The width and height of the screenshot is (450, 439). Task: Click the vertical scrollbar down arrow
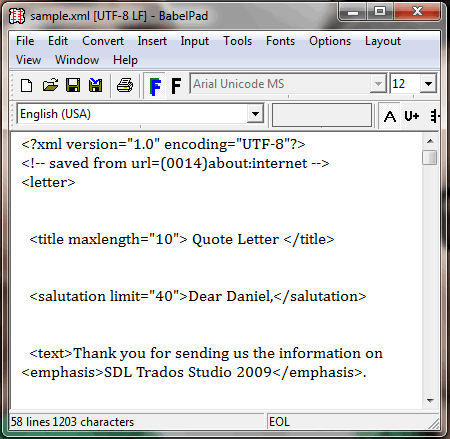pyautogui.click(x=430, y=400)
